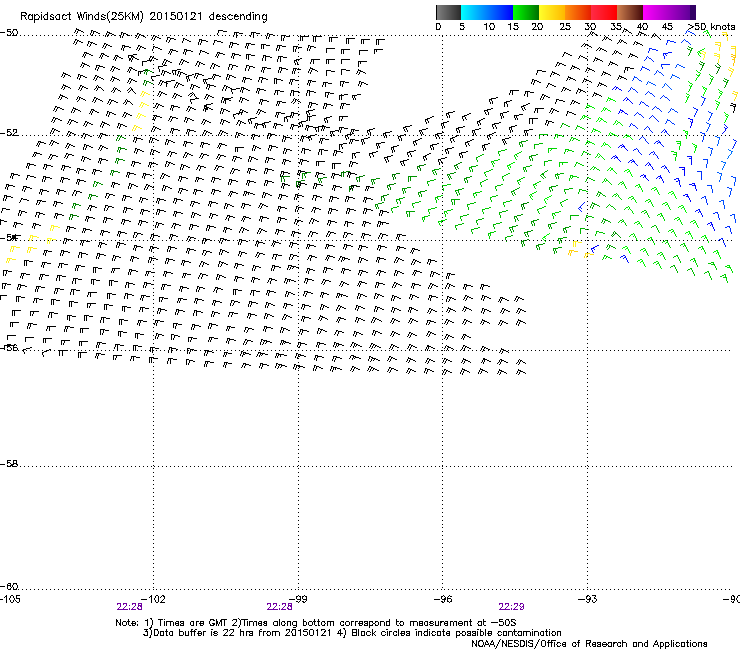740x650 pixels.
Task: Pick the magenta 40-45 knots color segment
Action: point(656,12)
